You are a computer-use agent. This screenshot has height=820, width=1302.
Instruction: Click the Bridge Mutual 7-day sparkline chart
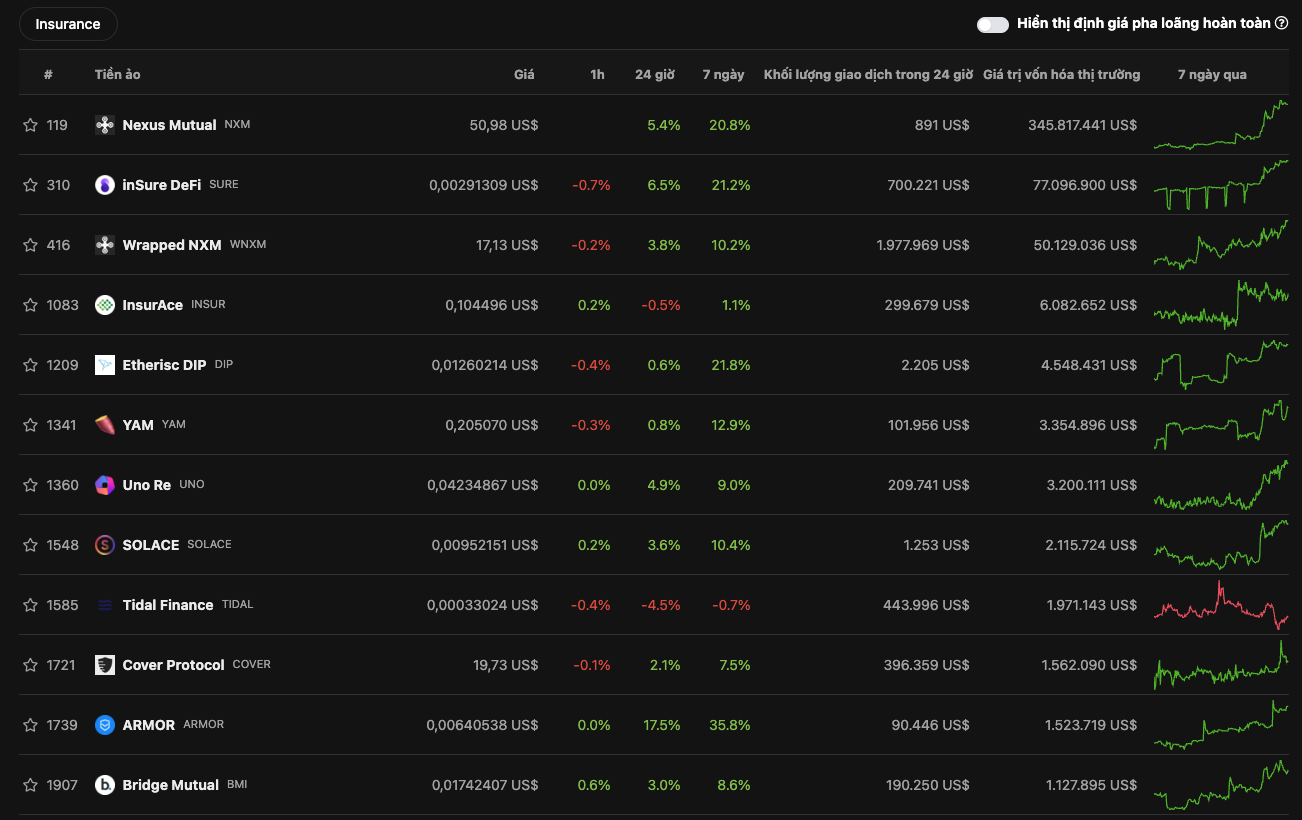tap(1220, 785)
